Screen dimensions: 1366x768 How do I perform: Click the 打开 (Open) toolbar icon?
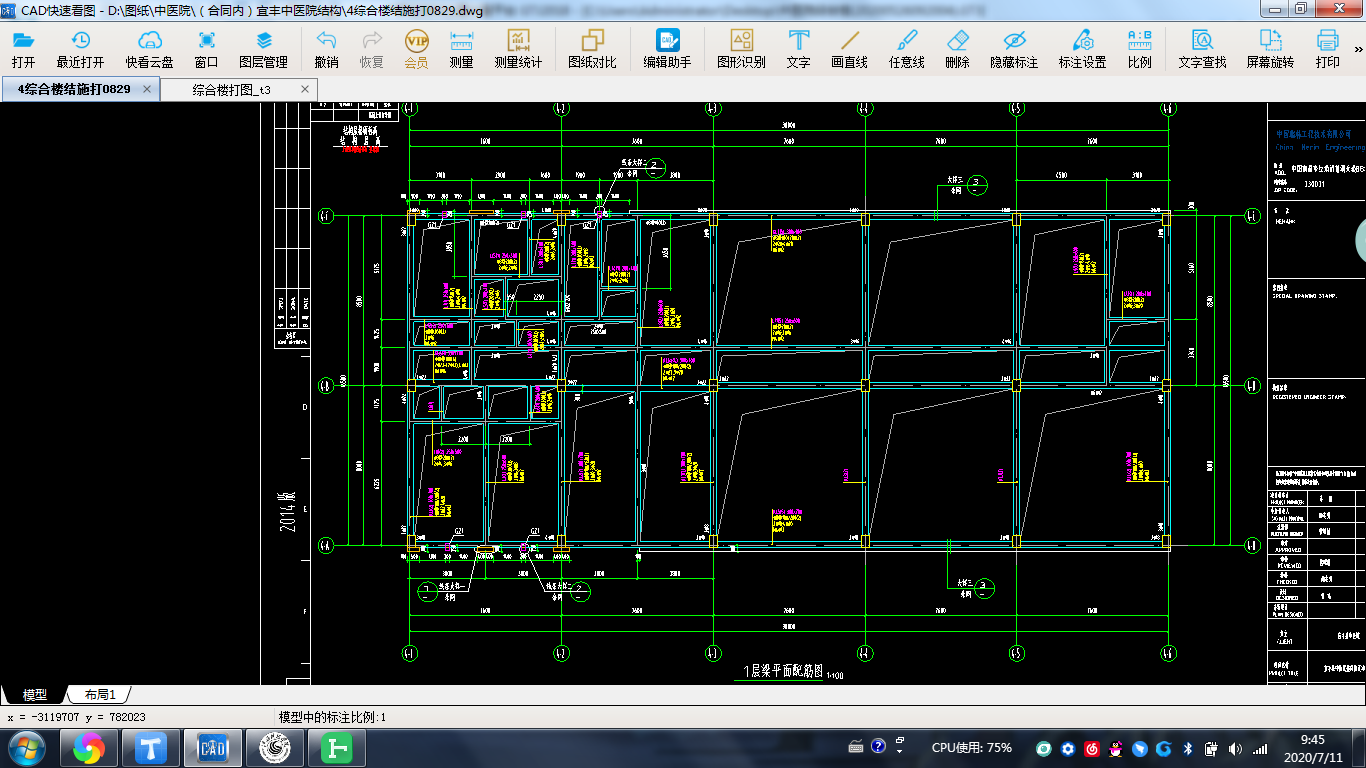coord(23,48)
